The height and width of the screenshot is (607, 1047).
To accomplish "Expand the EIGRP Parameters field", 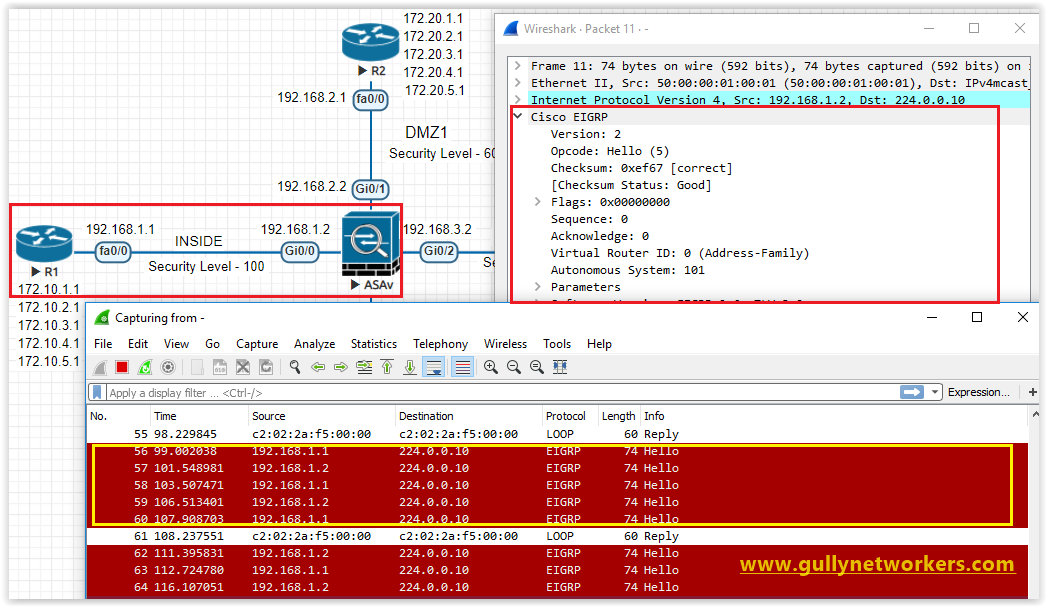I will click(x=538, y=286).
